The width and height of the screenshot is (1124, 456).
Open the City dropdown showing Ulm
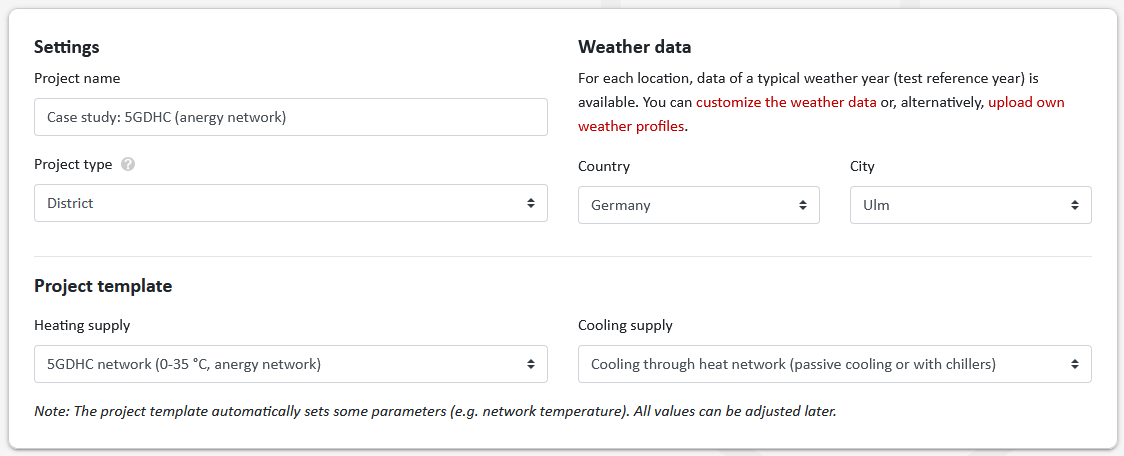click(x=971, y=205)
